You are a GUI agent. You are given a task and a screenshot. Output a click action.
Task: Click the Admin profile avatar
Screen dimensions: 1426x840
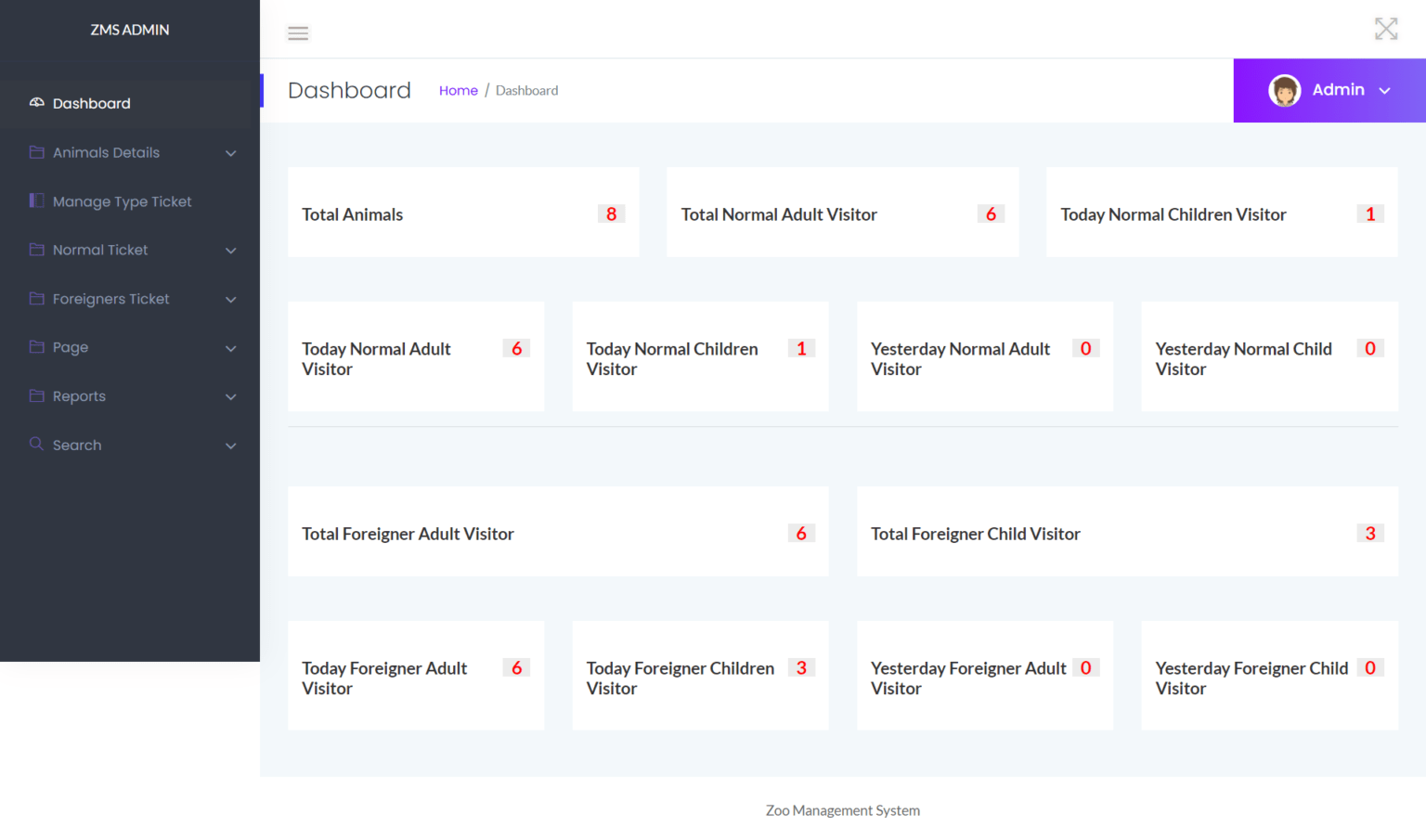pos(1285,90)
